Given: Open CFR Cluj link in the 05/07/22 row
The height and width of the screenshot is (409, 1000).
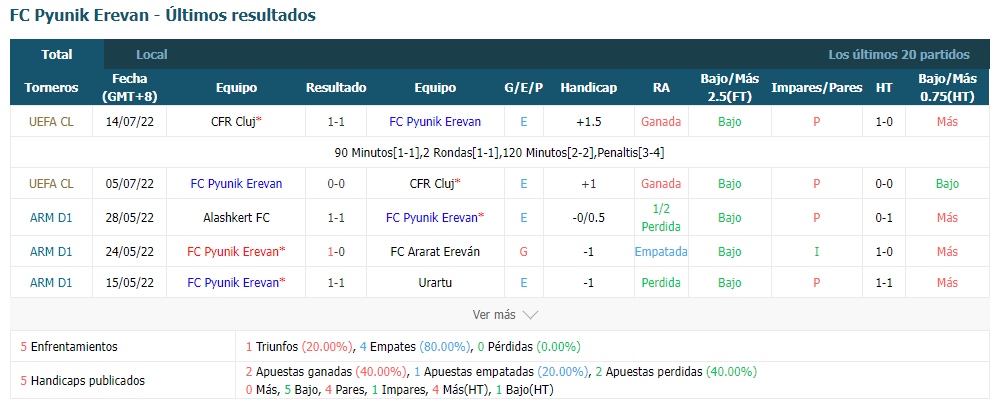Looking at the screenshot, I should 435,184.
